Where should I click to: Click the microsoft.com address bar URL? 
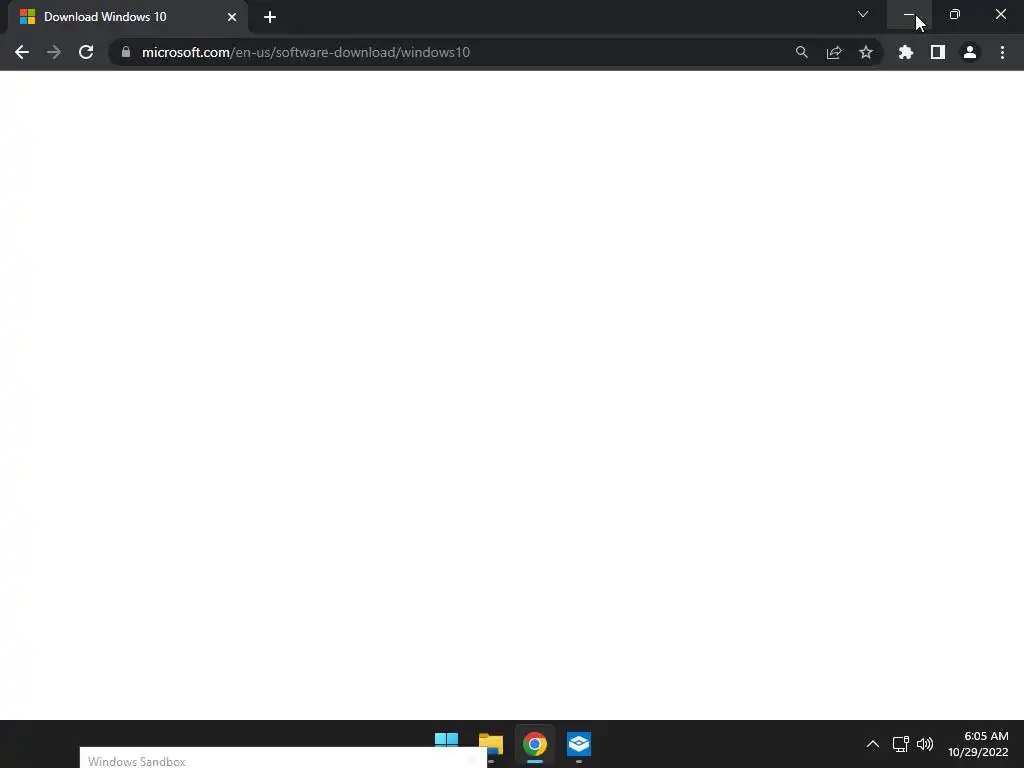click(306, 52)
